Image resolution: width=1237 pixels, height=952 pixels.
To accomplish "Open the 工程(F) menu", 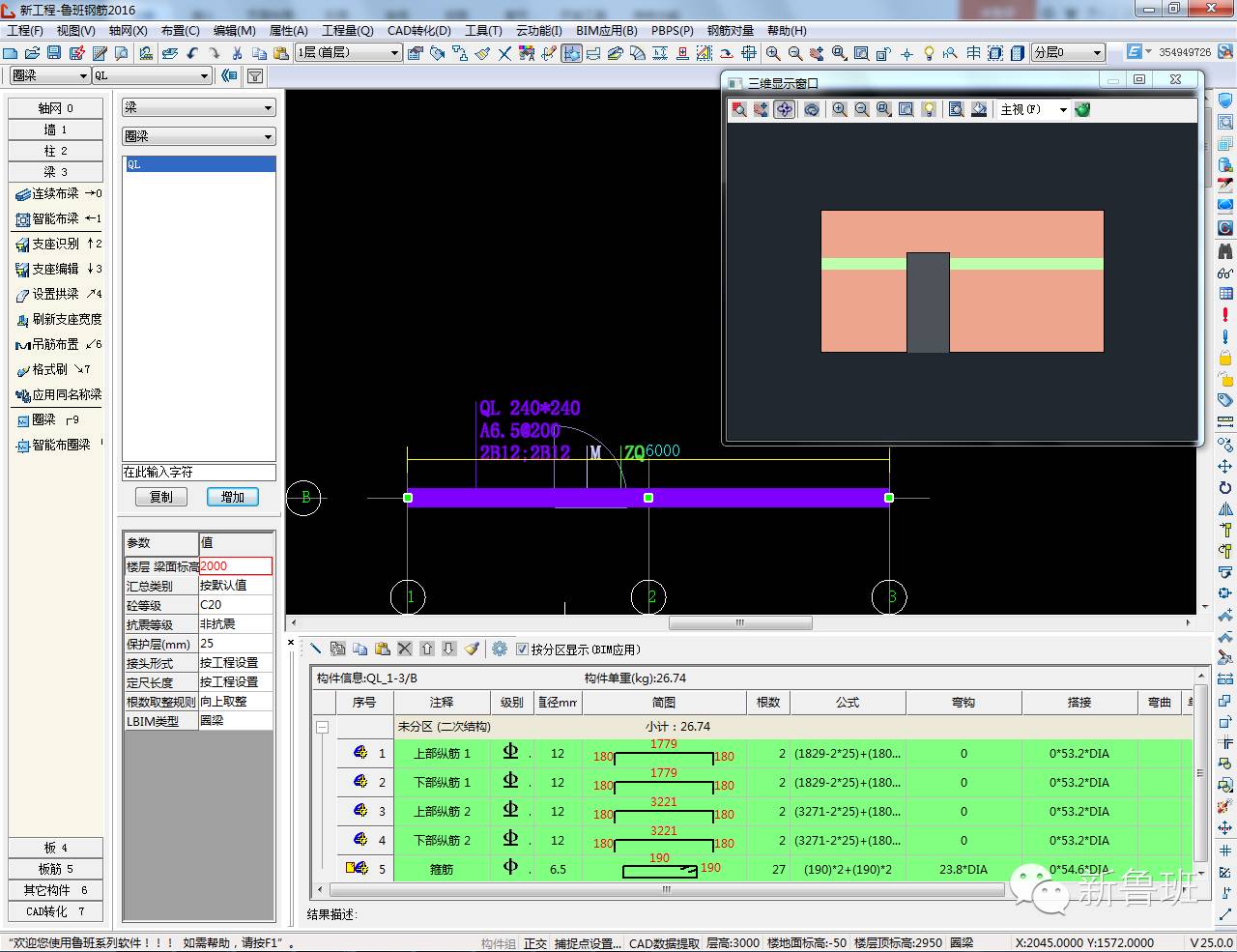I will point(25,31).
